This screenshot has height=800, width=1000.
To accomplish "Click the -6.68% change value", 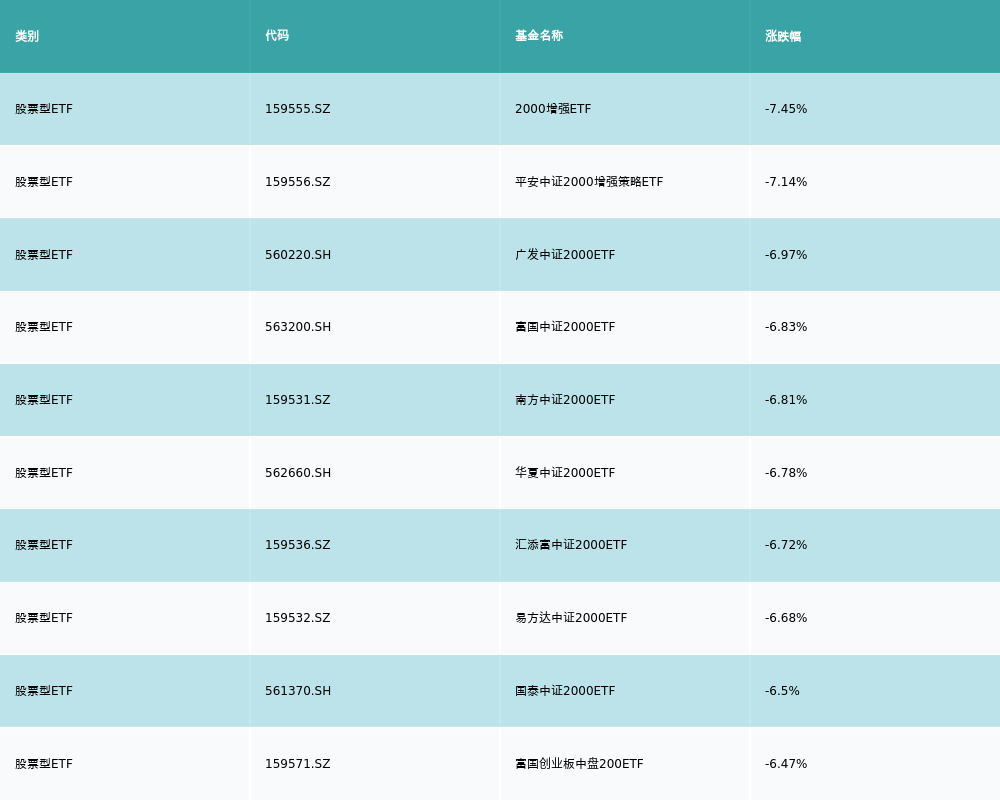I will coord(786,618).
